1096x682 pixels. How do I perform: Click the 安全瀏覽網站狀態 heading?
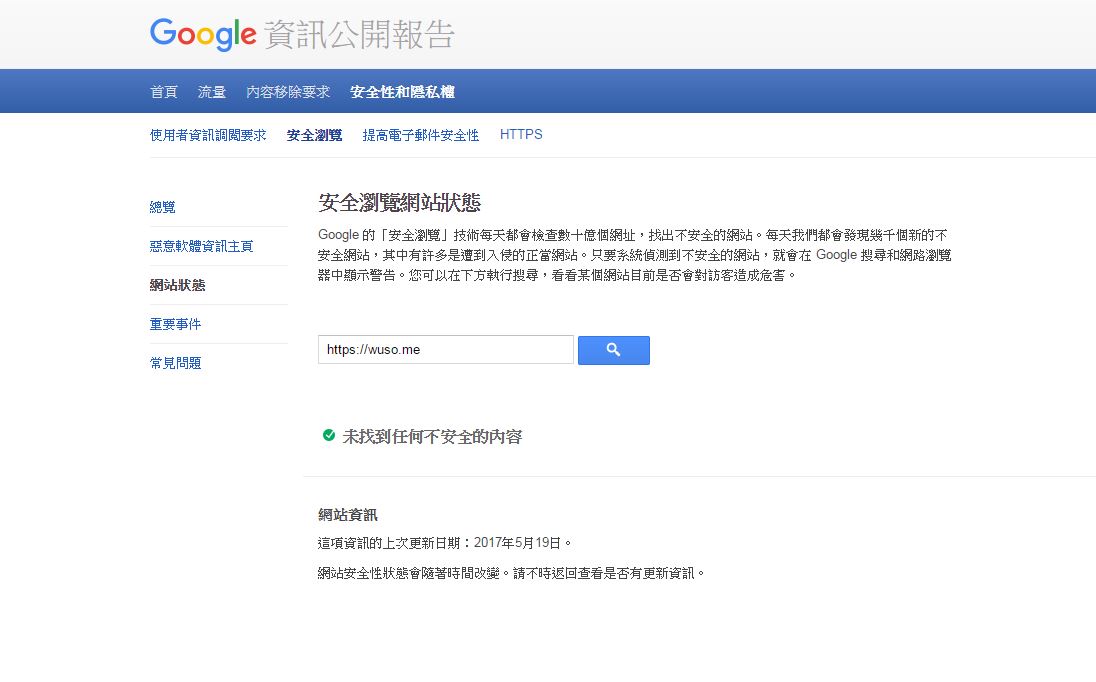tap(399, 203)
